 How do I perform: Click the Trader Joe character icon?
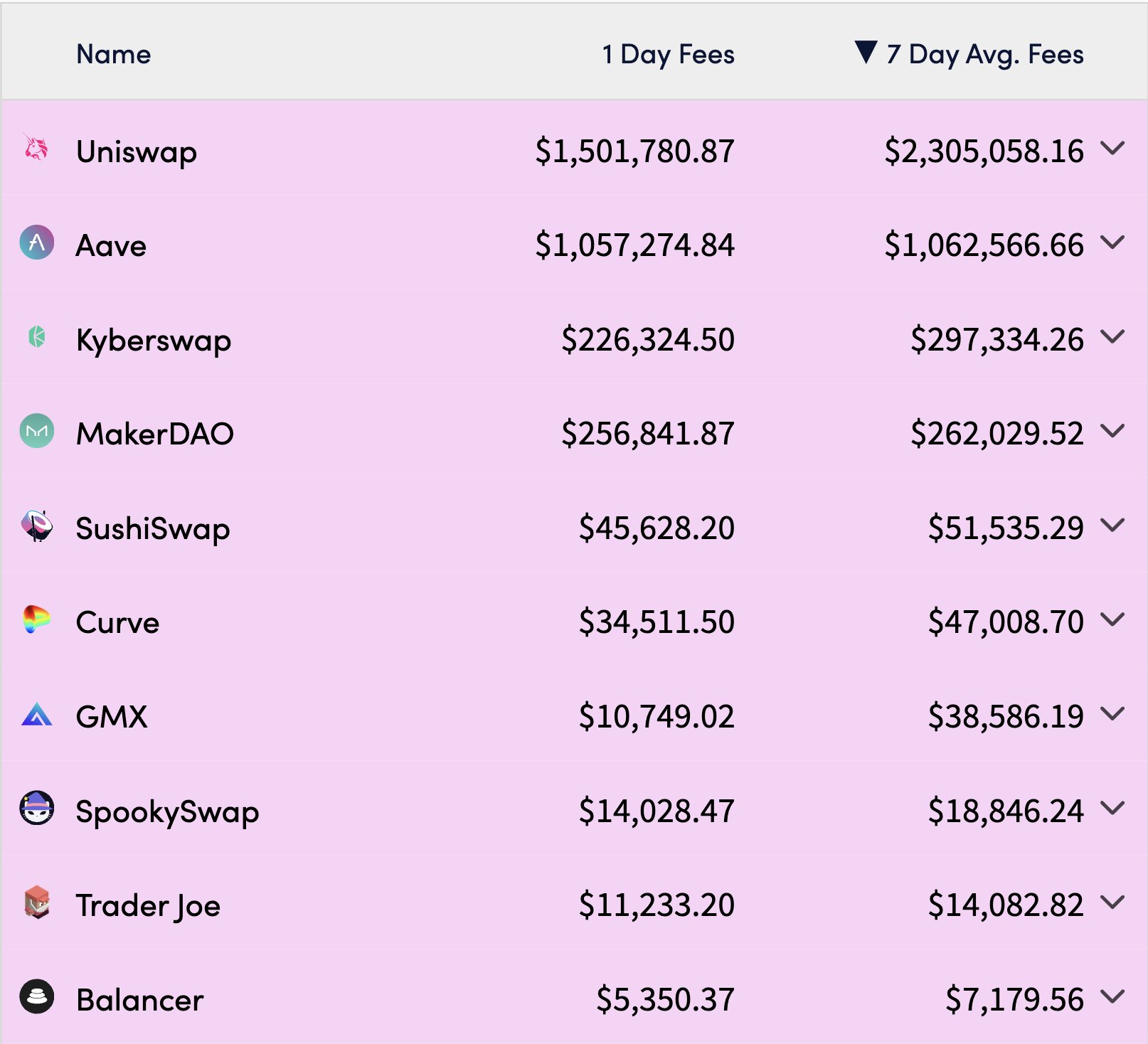[37, 902]
